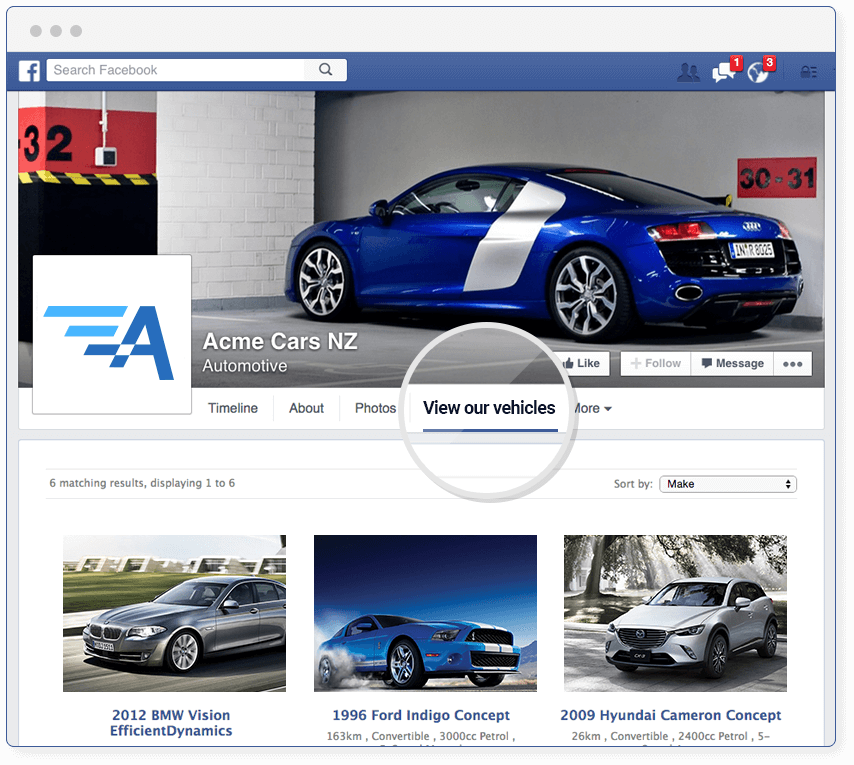Open the Sort by Make dropdown
Screen dimensions: 854x765
[x=728, y=484]
